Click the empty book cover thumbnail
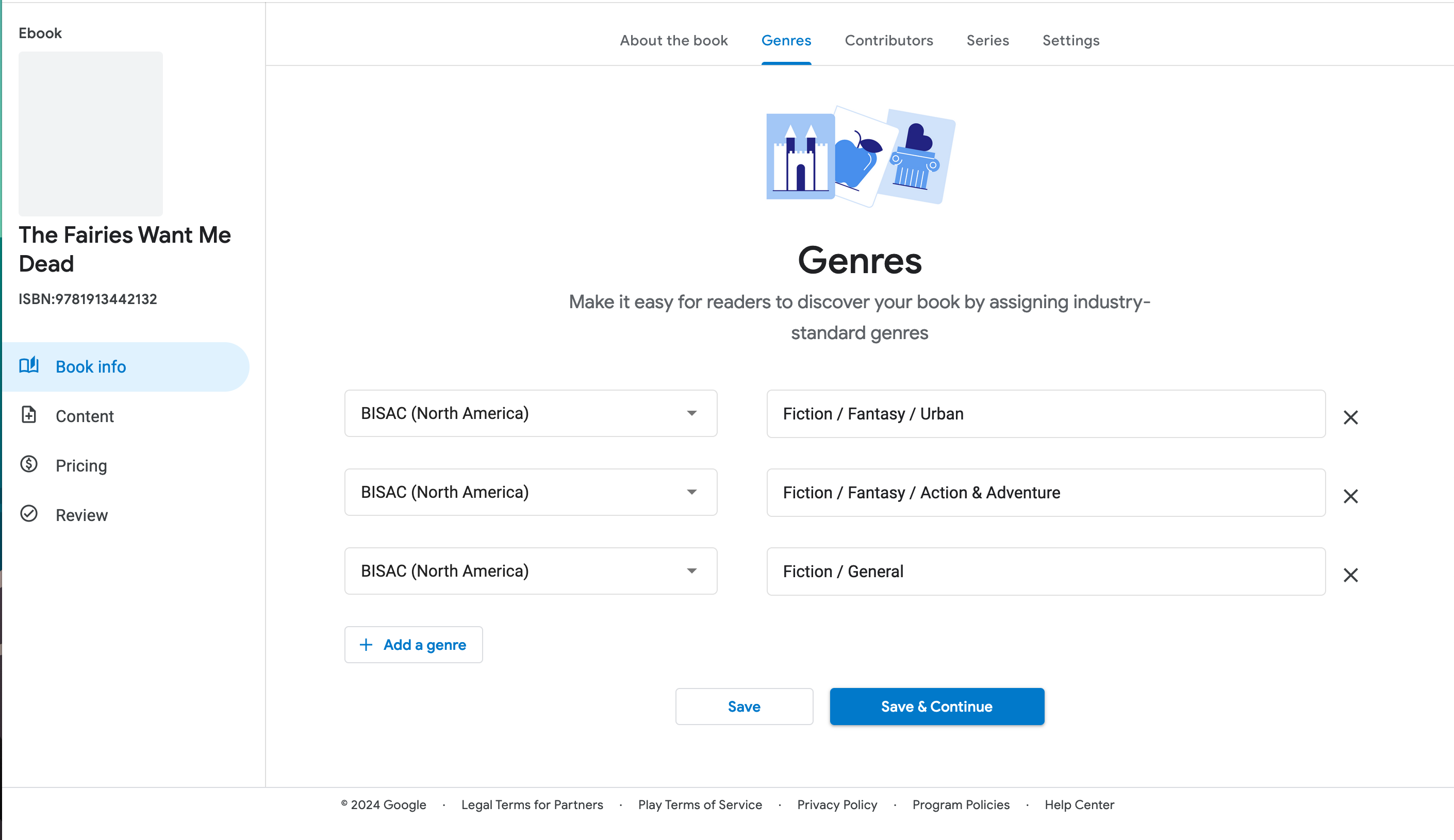 click(91, 134)
